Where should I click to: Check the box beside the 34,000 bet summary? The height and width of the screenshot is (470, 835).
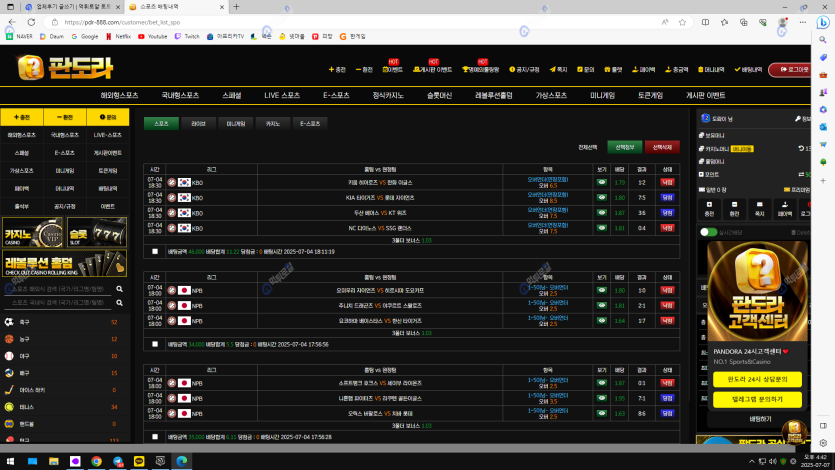point(154,344)
